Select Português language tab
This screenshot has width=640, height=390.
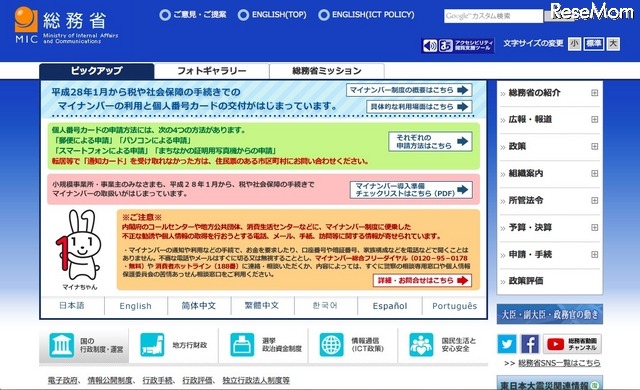coord(454,306)
